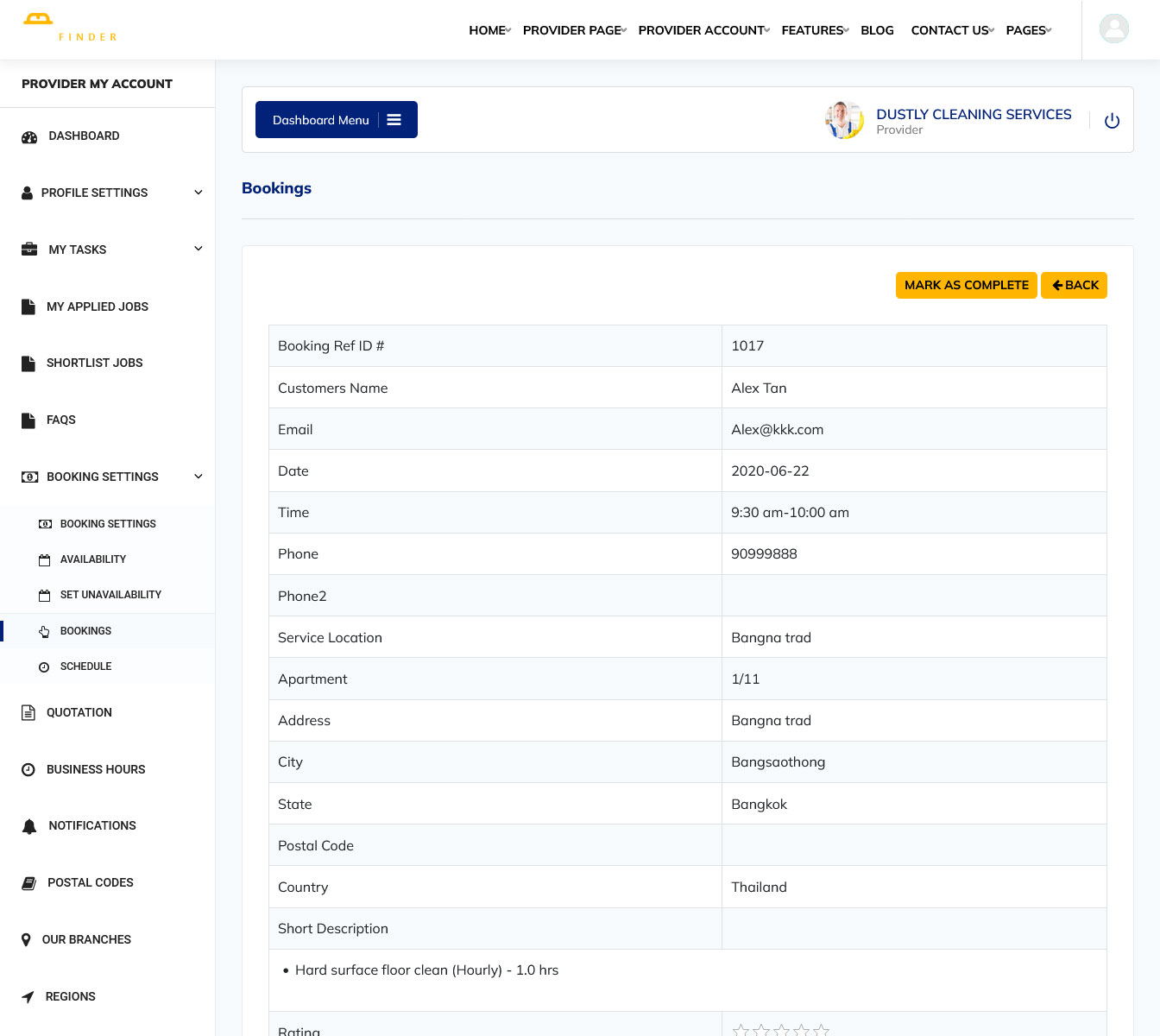Click the Dashboard gauge icon in sidebar
The image size is (1160, 1036).
(29, 136)
